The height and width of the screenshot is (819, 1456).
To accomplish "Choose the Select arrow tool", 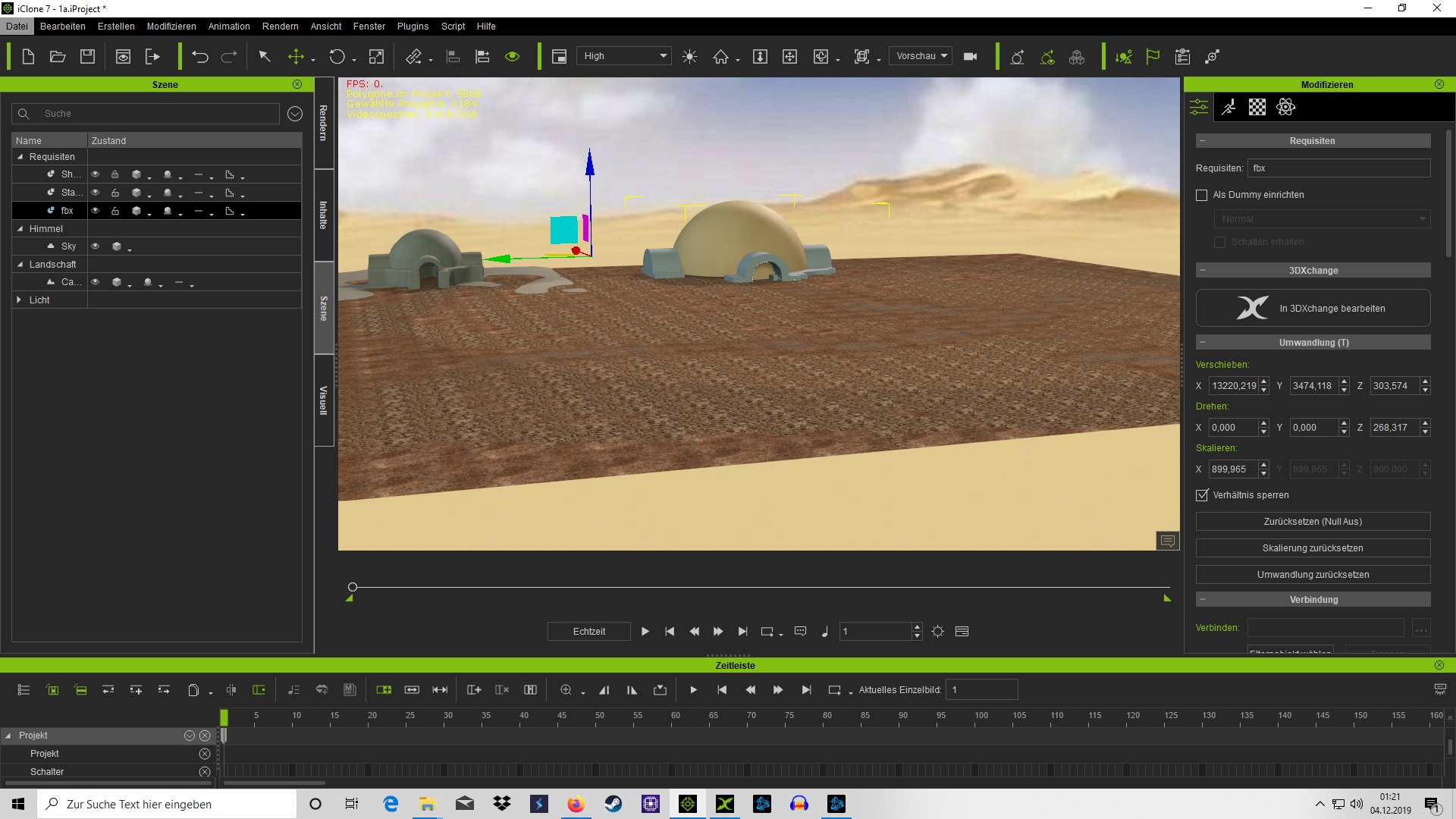I will [265, 57].
